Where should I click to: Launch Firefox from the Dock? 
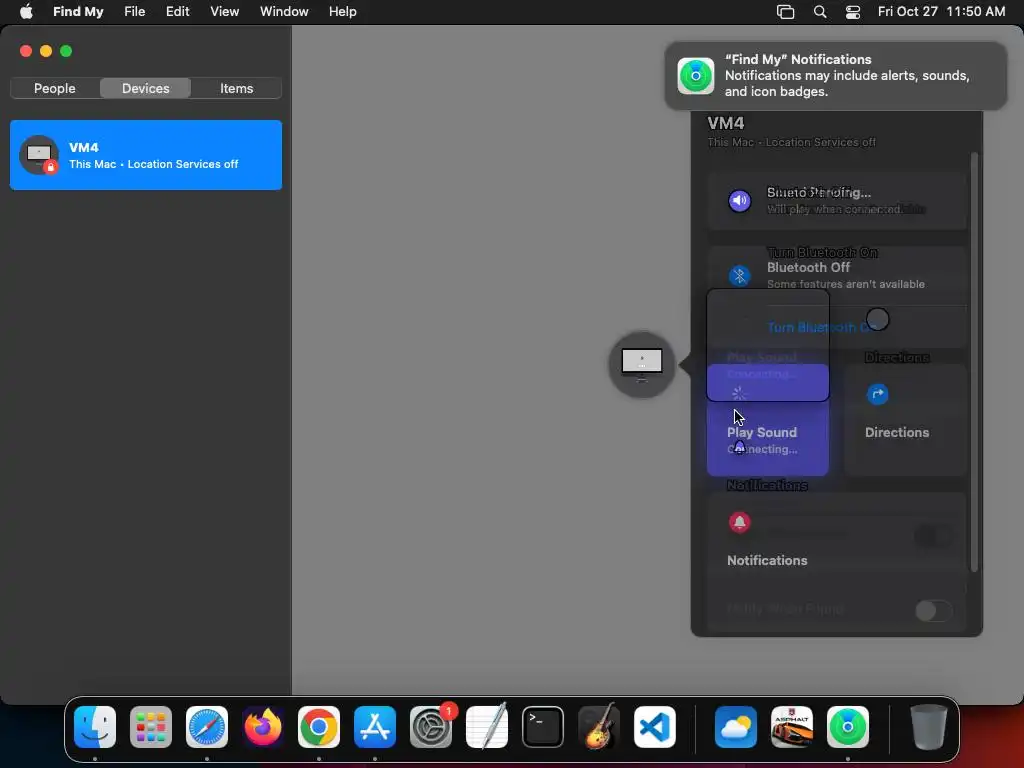(263, 727)
